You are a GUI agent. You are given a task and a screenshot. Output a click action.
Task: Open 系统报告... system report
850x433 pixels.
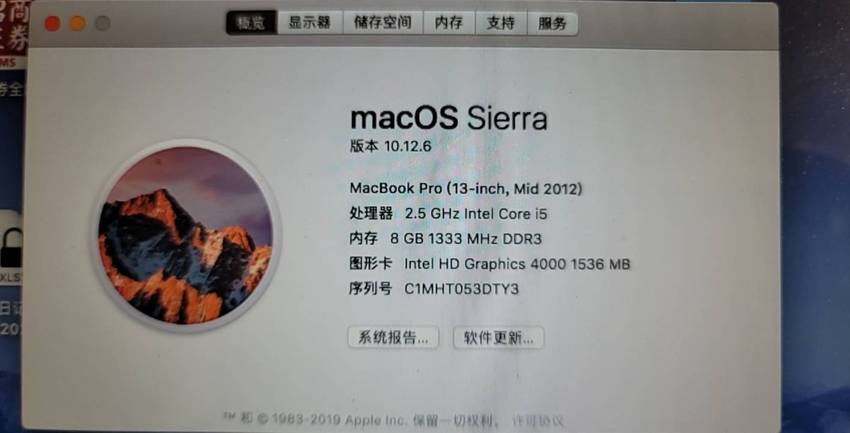(x=393, y=337)
